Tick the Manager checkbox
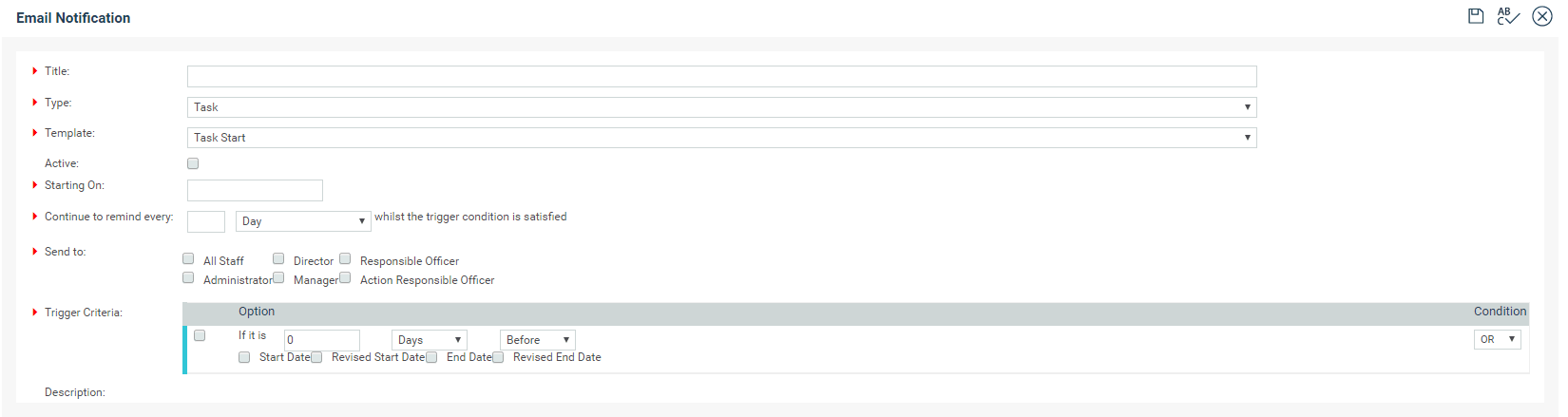This screenshot has width=1568, height=417. click(x=278, y=277)
